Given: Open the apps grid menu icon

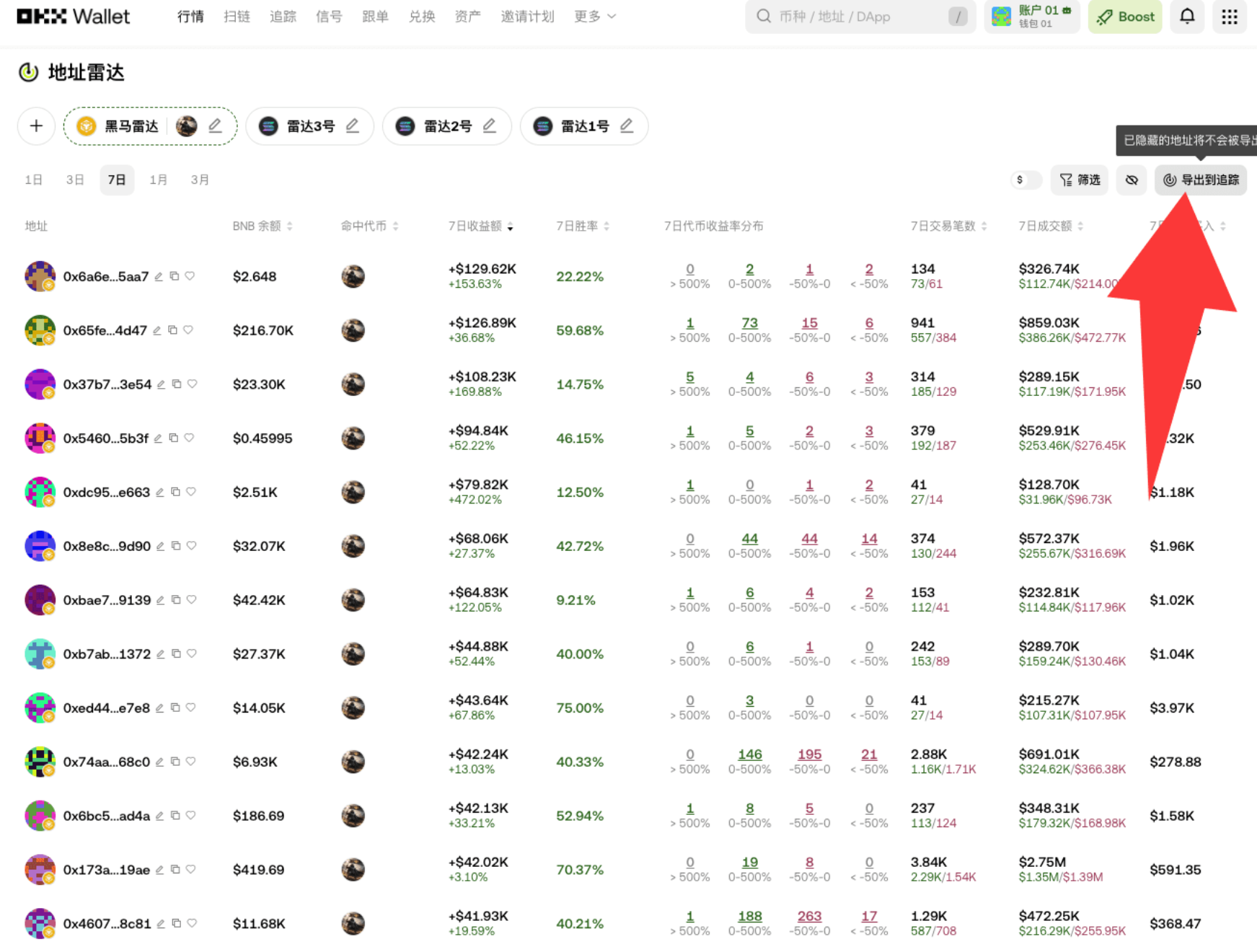Looking at the screenshot, I should pyautogui.click(x=1229, y=17).
